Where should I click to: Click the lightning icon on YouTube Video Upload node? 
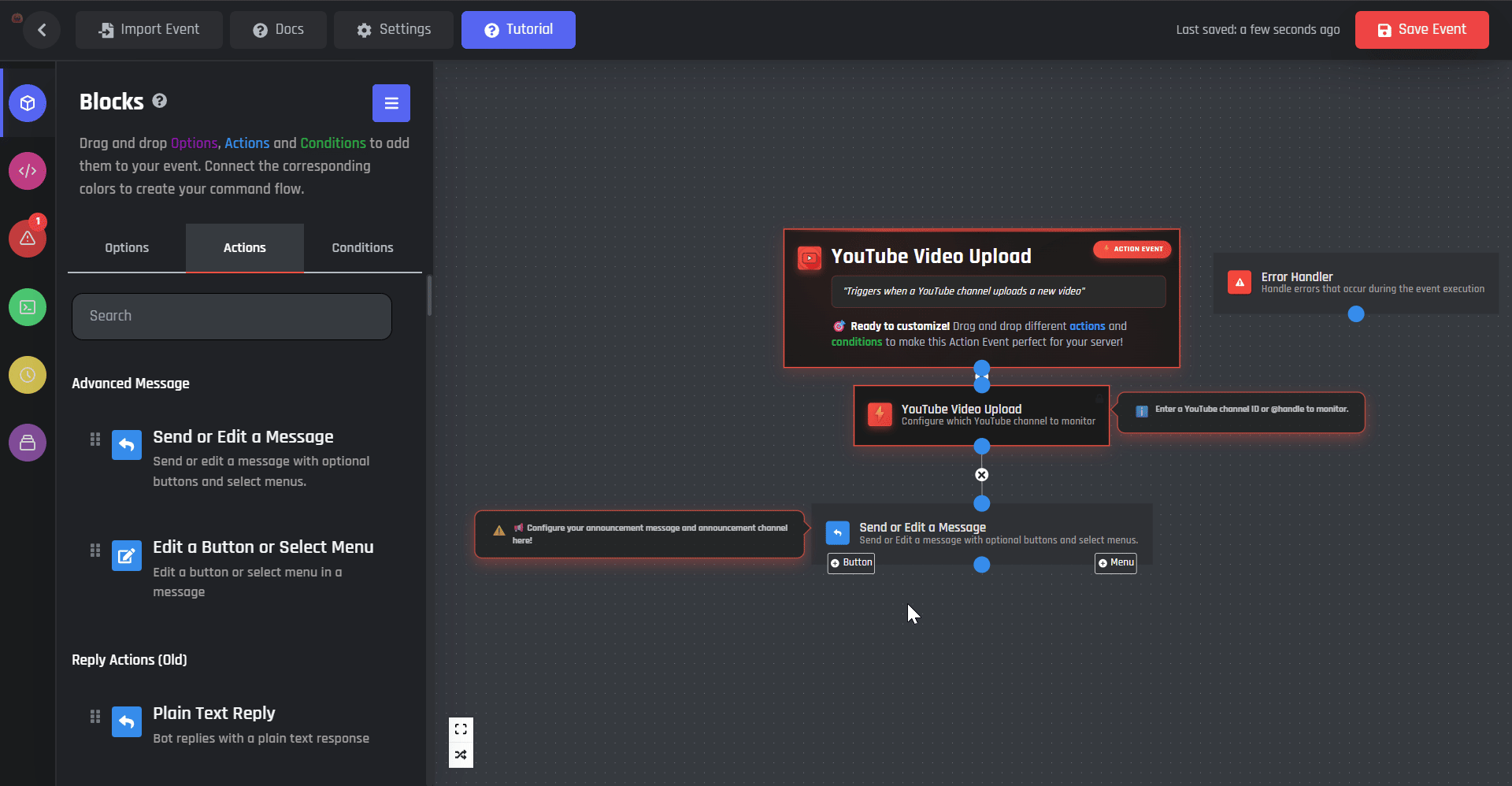[880, 414]
